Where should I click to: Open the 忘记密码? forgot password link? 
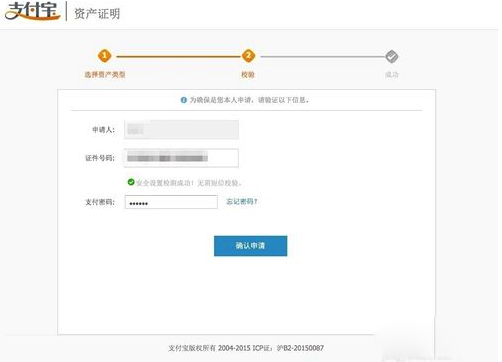coord(242,201)
